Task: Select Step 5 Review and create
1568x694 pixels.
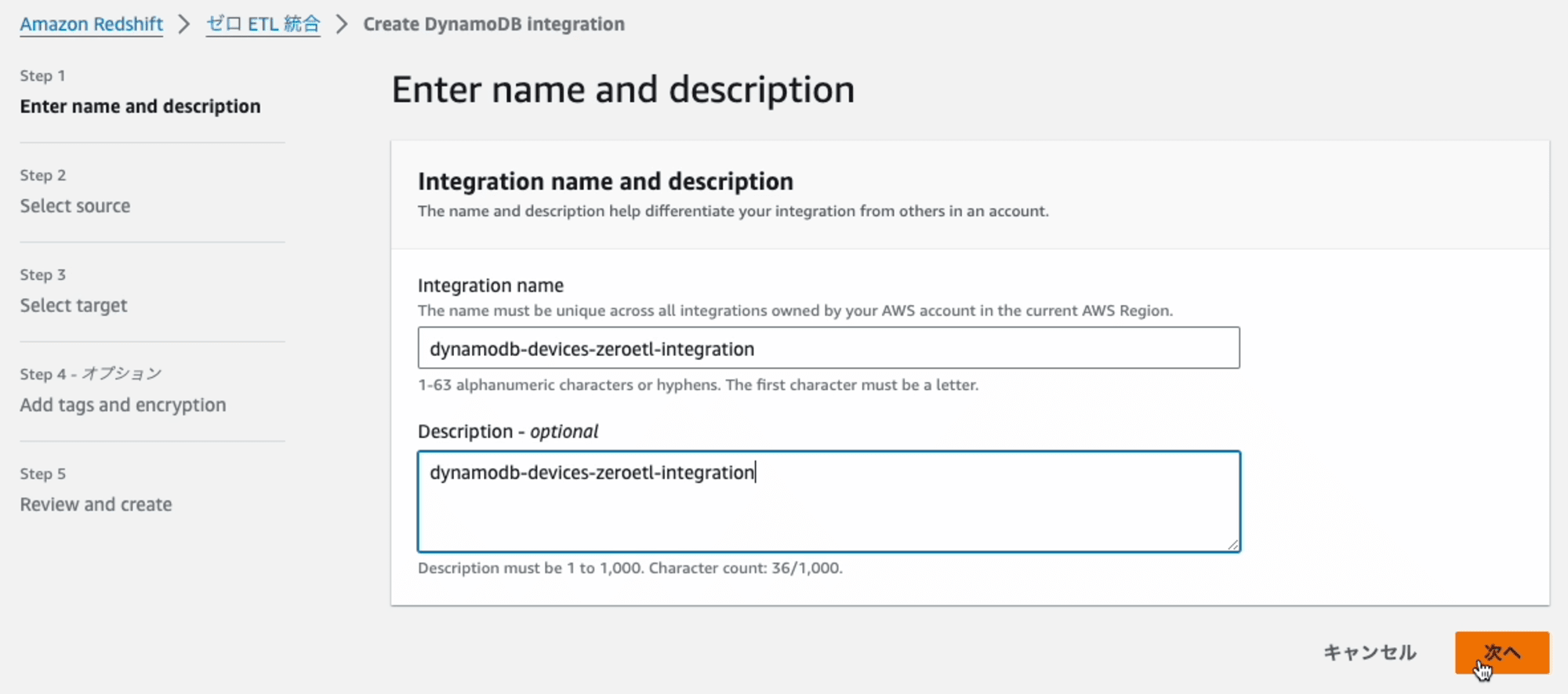Action: tap(96, 504)
